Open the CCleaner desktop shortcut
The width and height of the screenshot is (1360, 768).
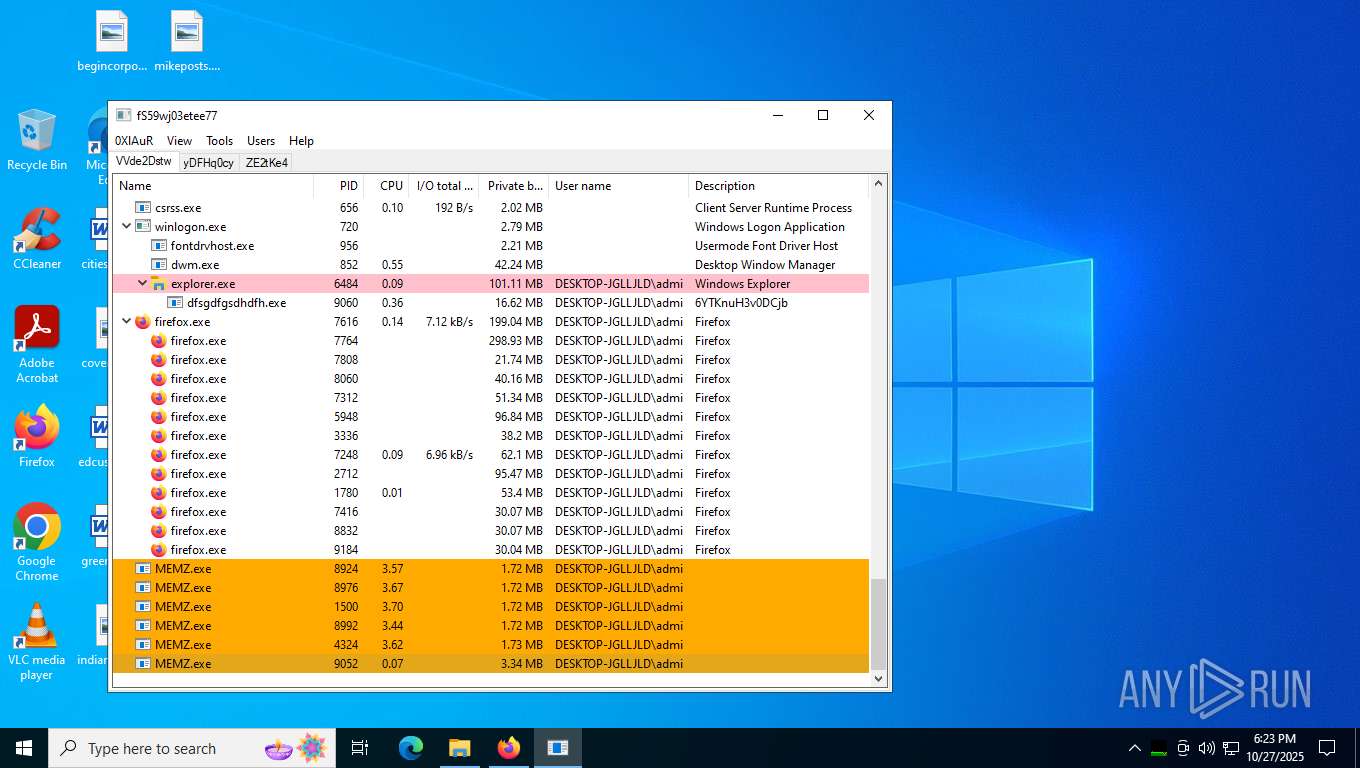37,239
